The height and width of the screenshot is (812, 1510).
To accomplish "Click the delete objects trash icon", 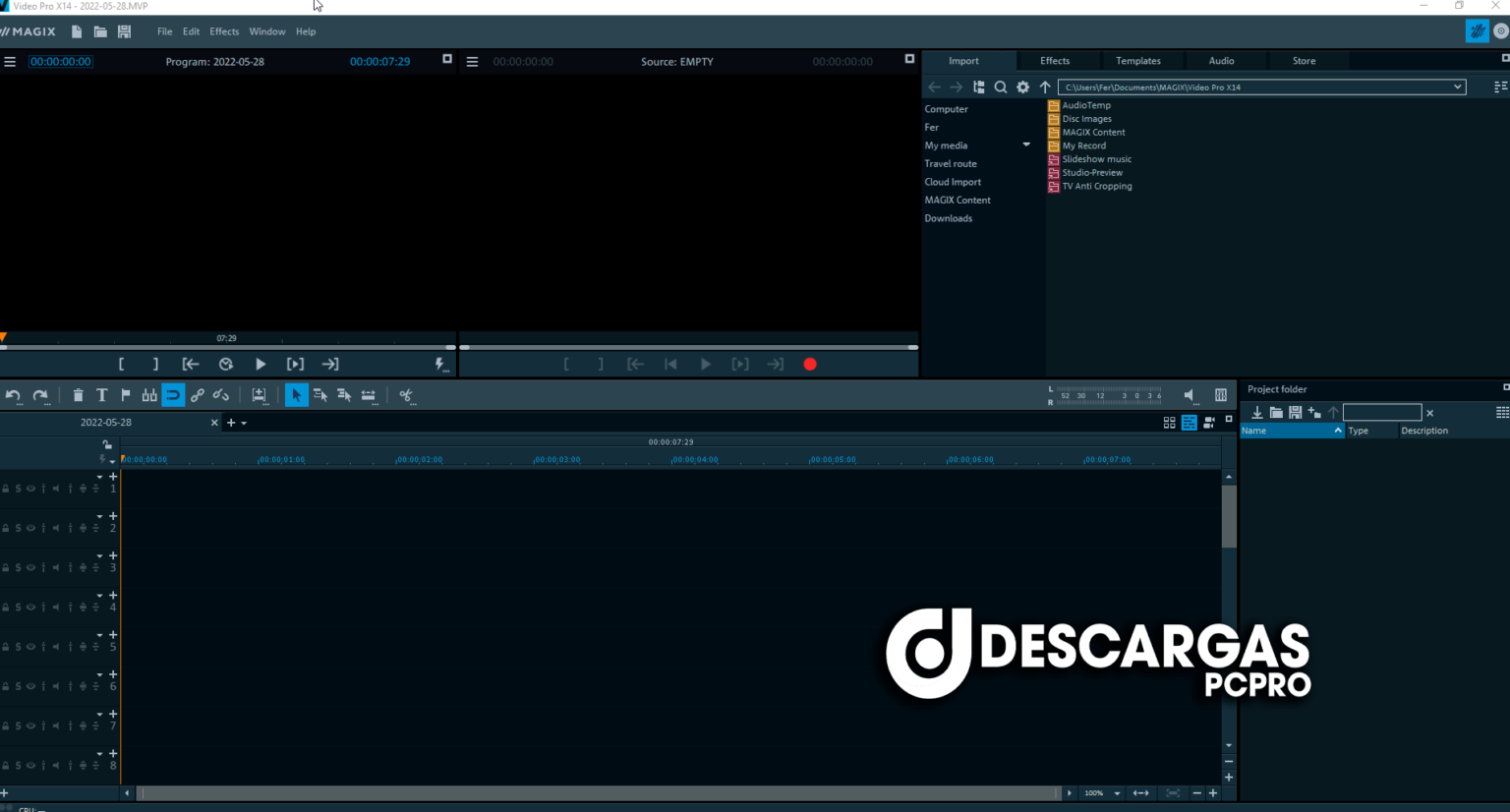I will [x=78, y=394].
